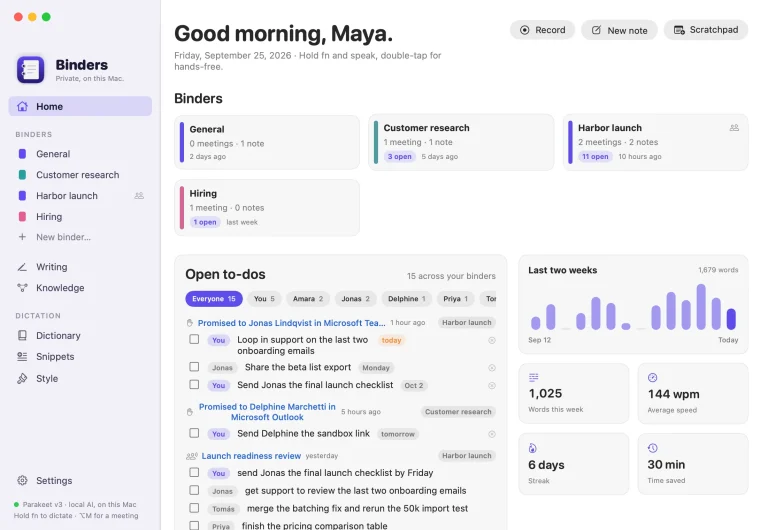
Task: Click the Record button
Action: [x=542, y=30]
